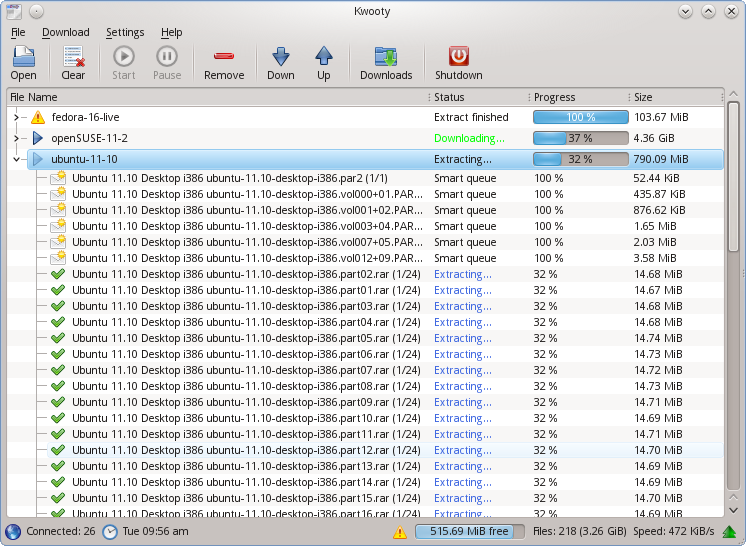This screenshot has height=546, width=746.
Task: Click the envelope icon of vol012+09.PAR file
Action: [x=58, y=258]
